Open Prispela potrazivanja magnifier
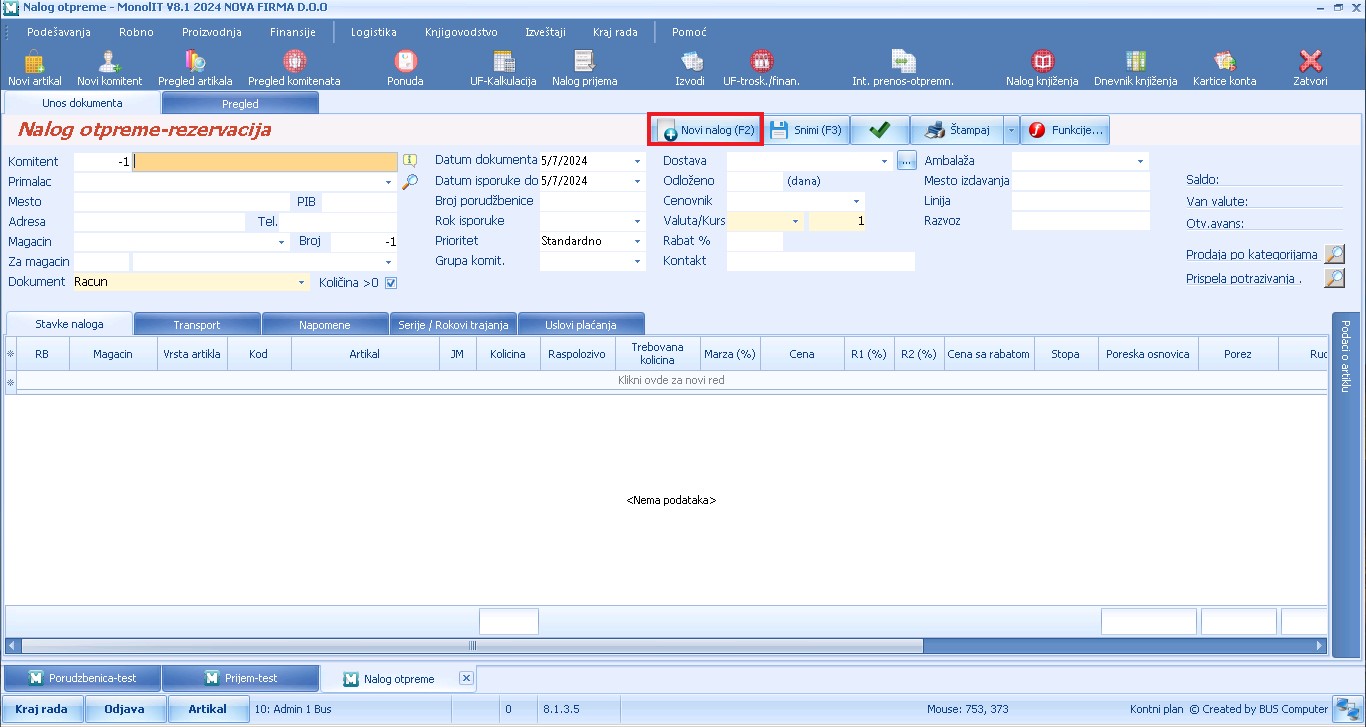Image resolution: width=1366 pixels, height=727 pixels. click(1334, 279)
